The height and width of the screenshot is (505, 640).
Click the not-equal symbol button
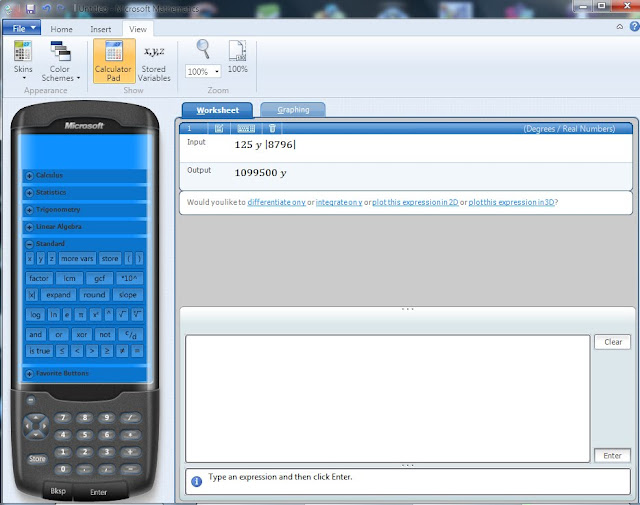click(122, 351)
